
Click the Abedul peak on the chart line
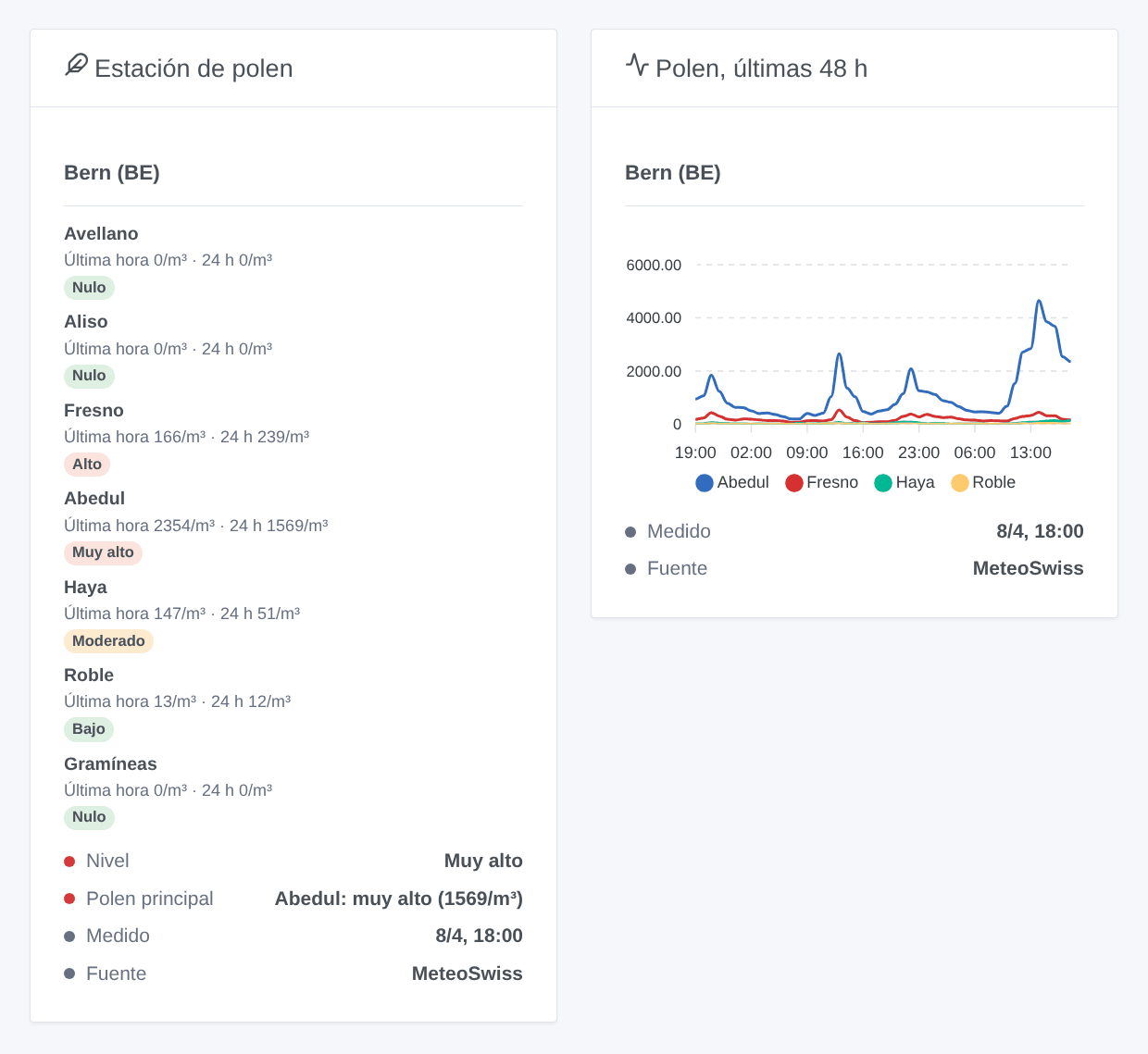point(1039,301)
